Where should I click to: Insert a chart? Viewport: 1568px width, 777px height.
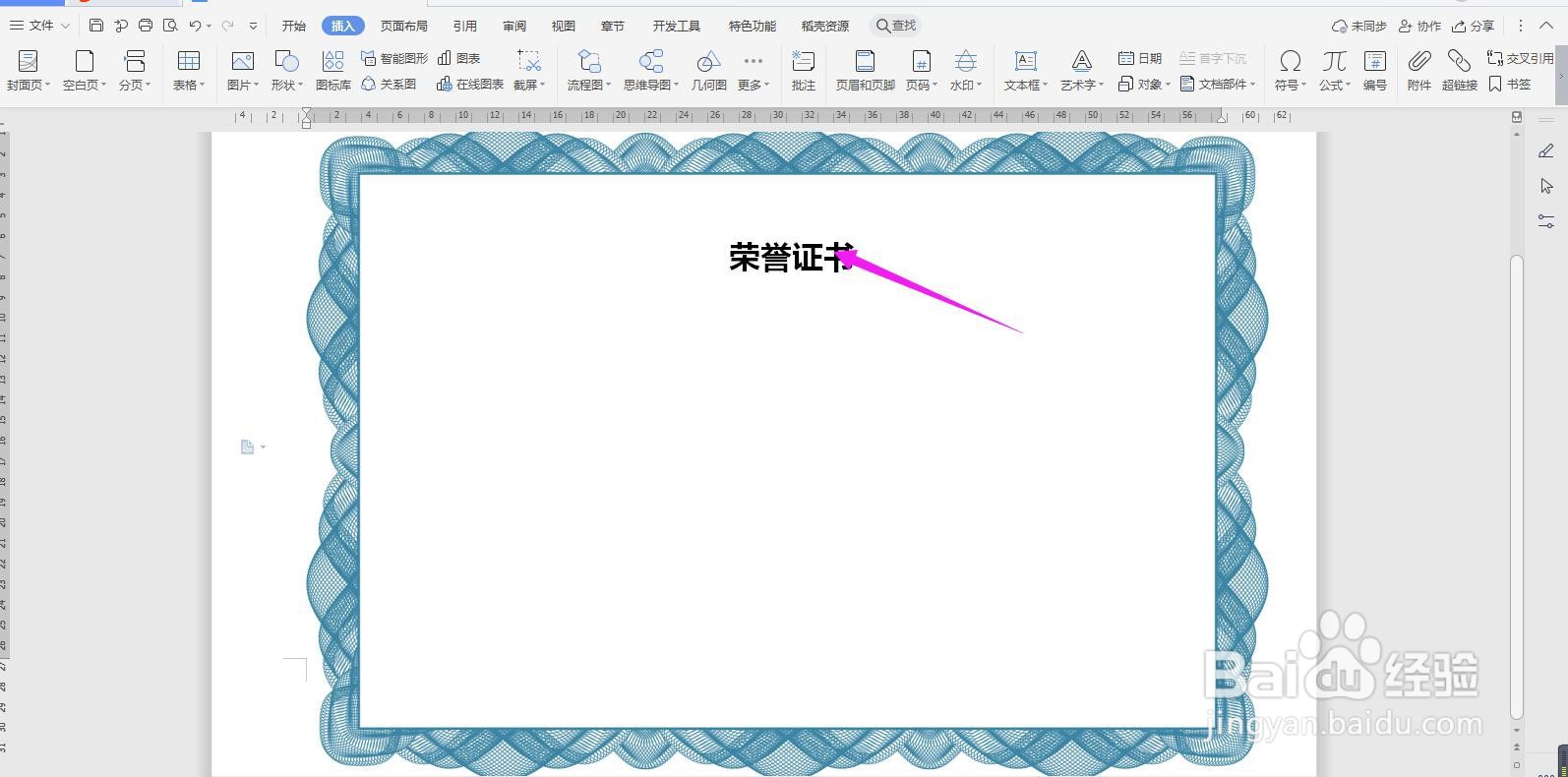point(458,58)
